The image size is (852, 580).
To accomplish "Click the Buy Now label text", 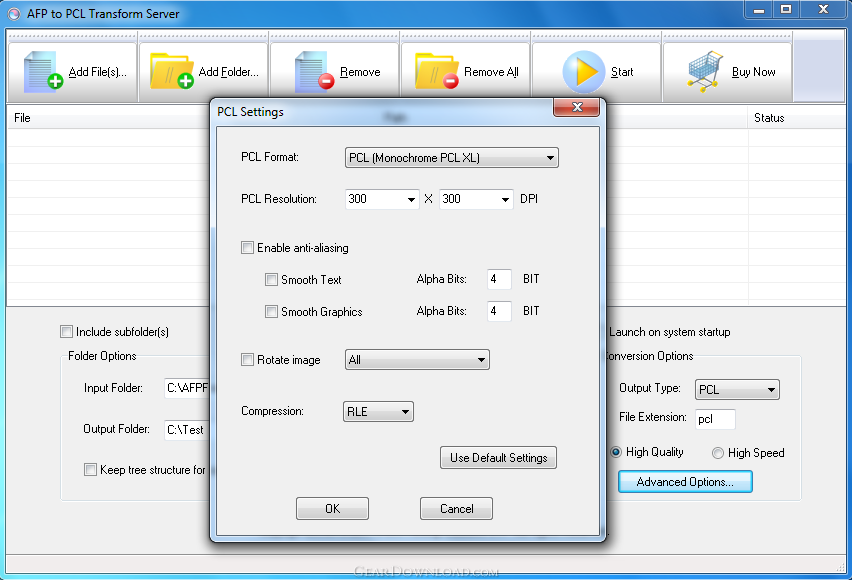I will (x=754, y=72).
